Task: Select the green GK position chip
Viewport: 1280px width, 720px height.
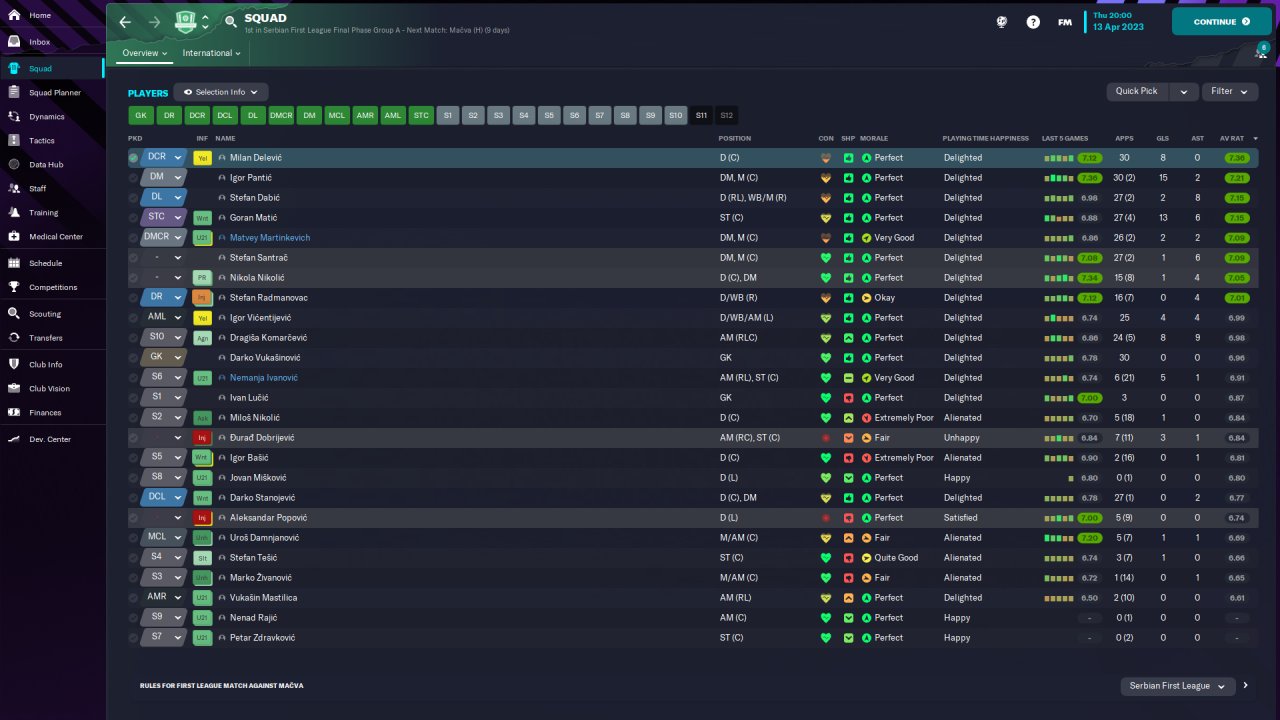Action: click(x=141, y=116)
